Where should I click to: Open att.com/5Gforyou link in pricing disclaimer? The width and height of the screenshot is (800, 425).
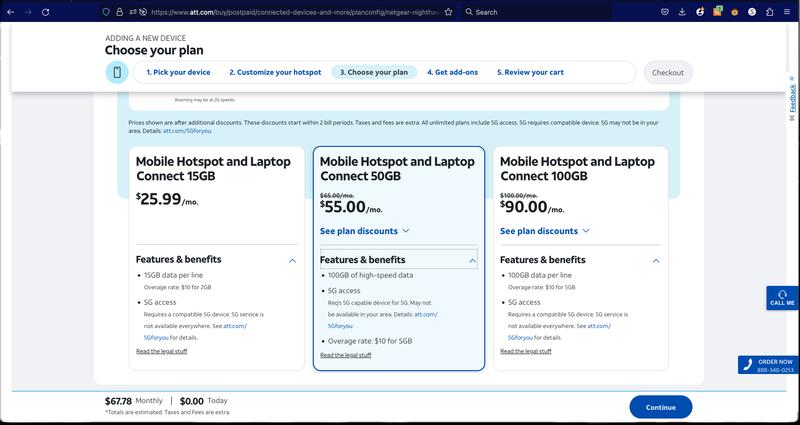pos(187,131)
